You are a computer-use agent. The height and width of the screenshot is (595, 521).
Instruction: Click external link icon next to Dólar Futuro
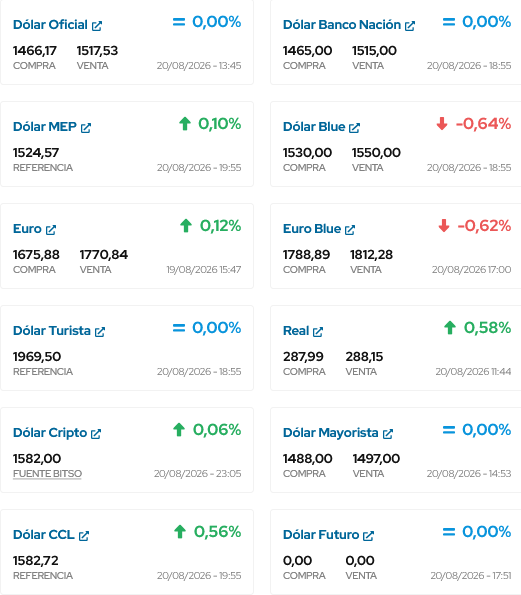pos(368,536)
